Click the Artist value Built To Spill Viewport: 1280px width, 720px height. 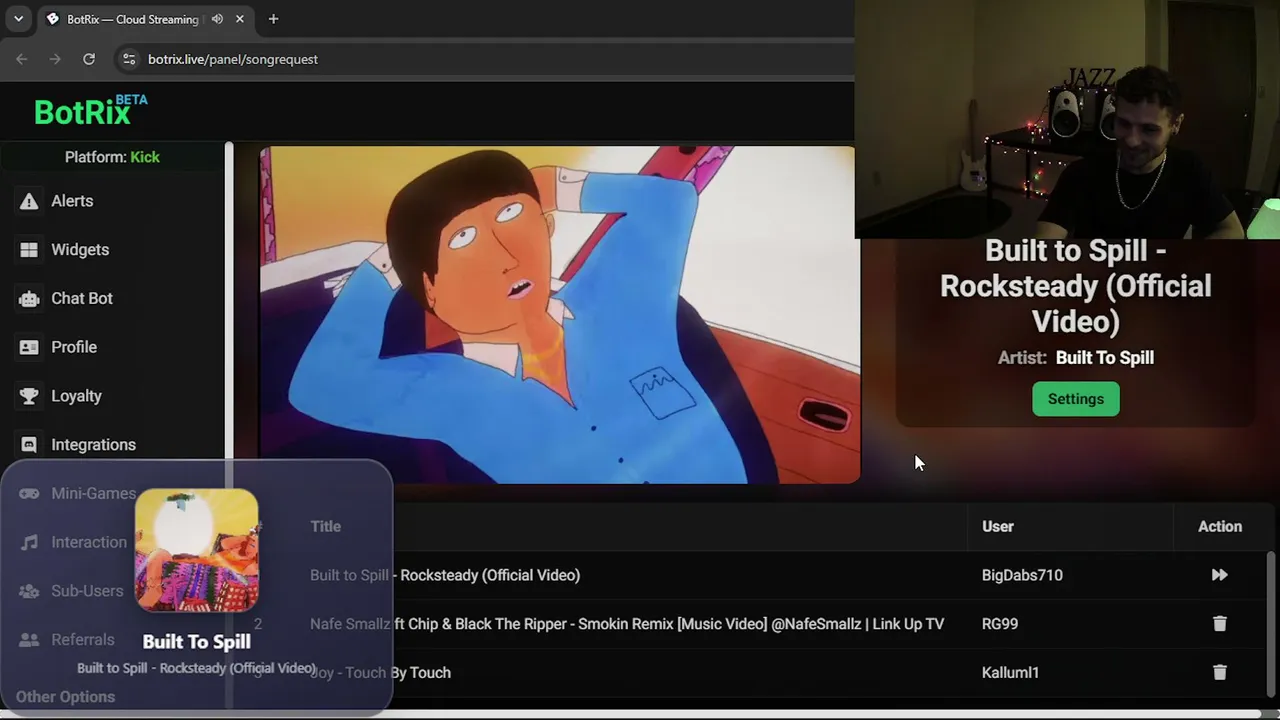click(x=1105, y=358)
